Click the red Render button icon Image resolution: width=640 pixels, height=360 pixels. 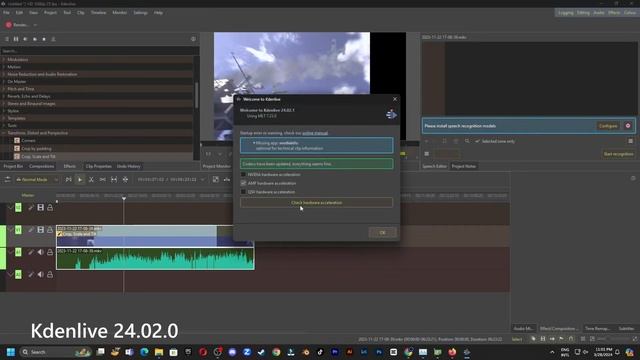[x=9, y=25]
